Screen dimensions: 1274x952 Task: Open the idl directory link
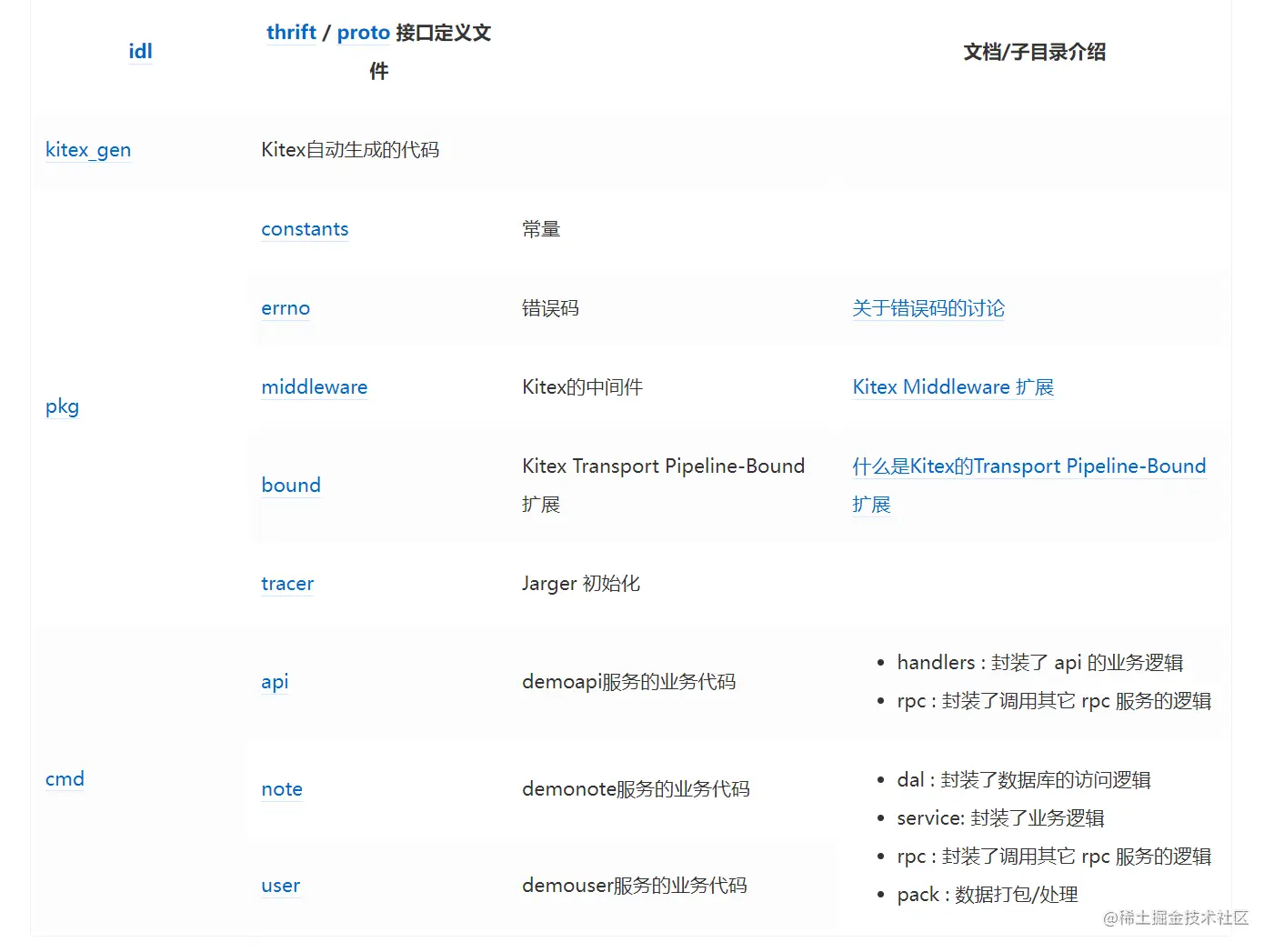tap(140, 51)
